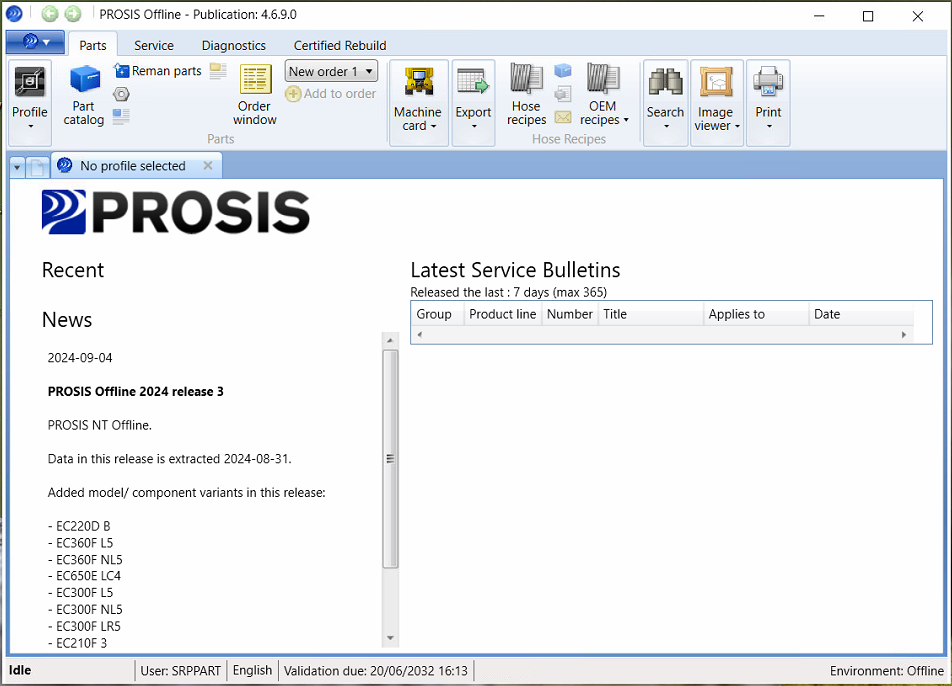952x686 pixels.
Task: Click the Released the last 7 days text
Action: coord(509,292)
